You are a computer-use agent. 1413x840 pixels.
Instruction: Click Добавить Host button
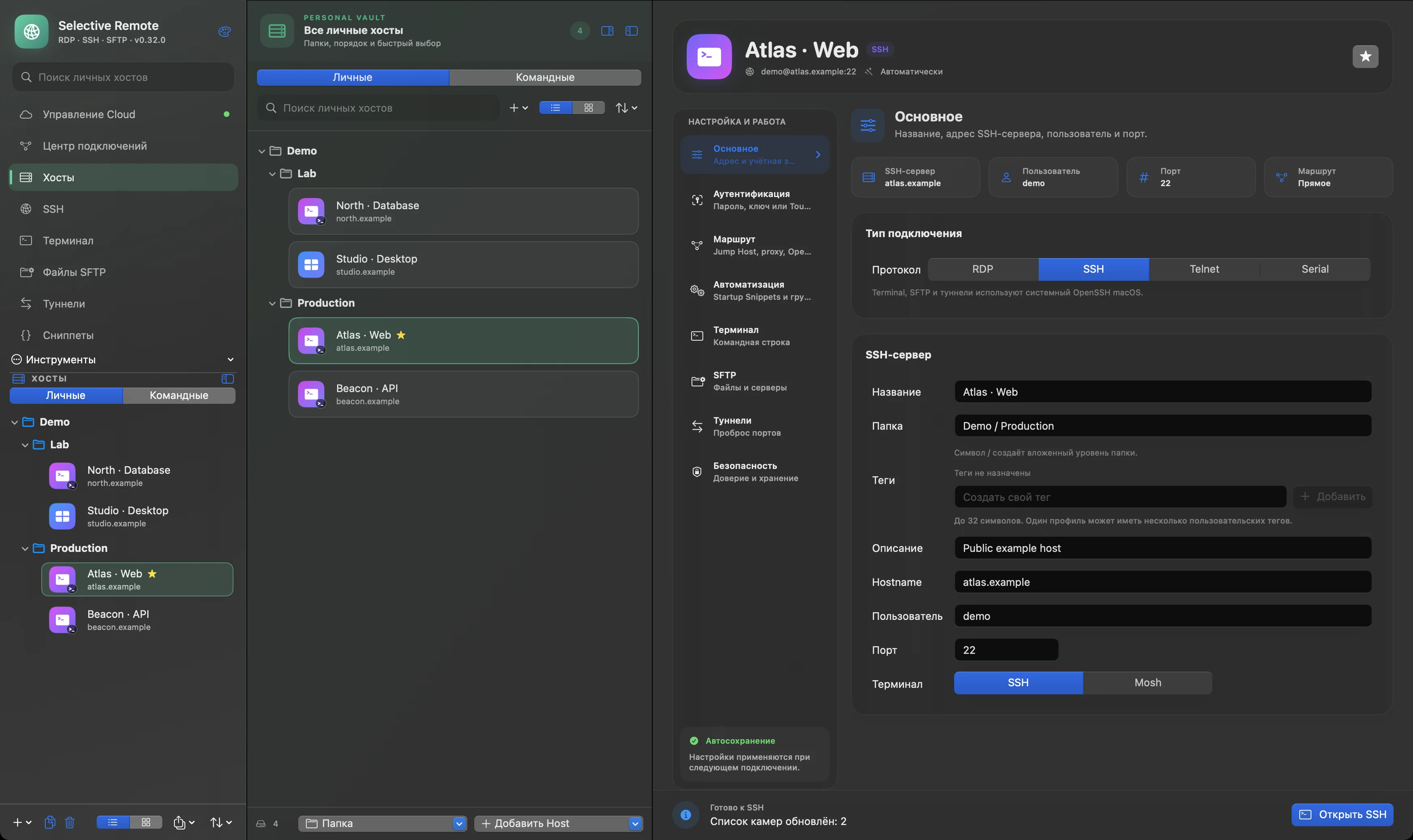point(558,823)
